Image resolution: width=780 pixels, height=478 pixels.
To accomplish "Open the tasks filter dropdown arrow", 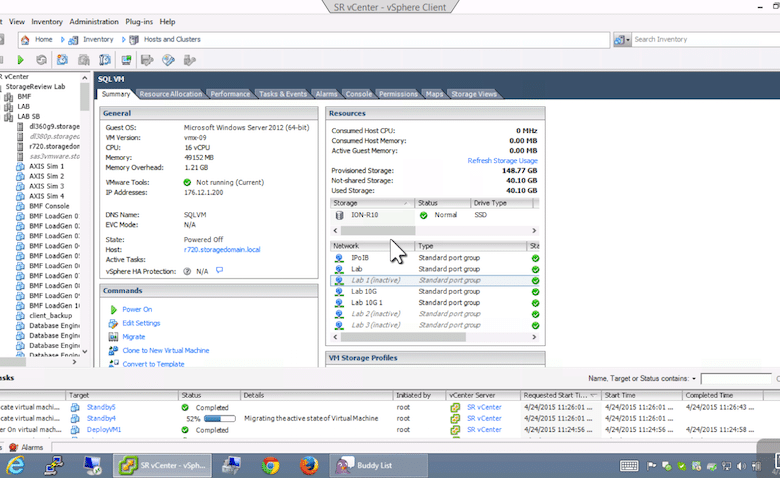I will click(x=694, y=379).
